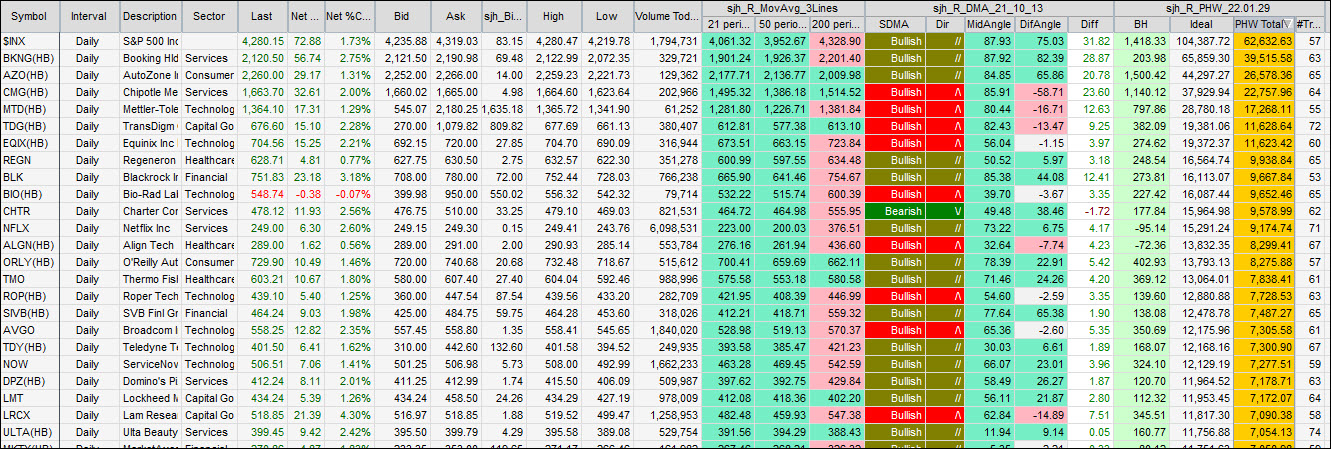Viewport: 1331px width, 449px height.
Task: Select the AVGO symbol cell
Action: 30,330
